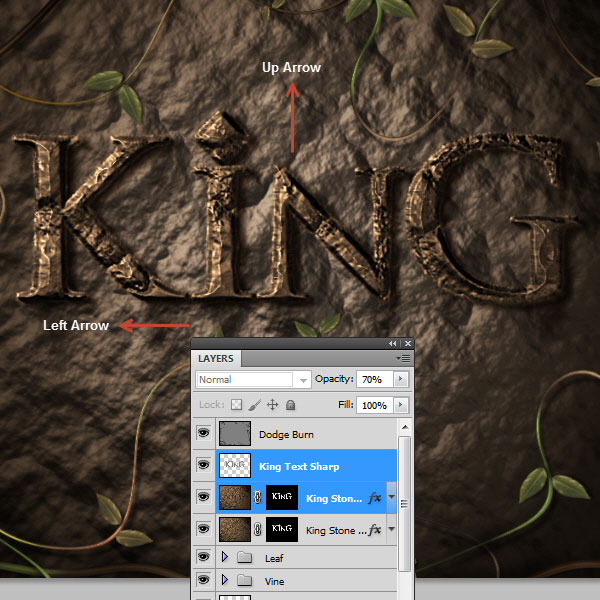
Task: Expand effects list of unselected King Stone layer
Action: 391,529
